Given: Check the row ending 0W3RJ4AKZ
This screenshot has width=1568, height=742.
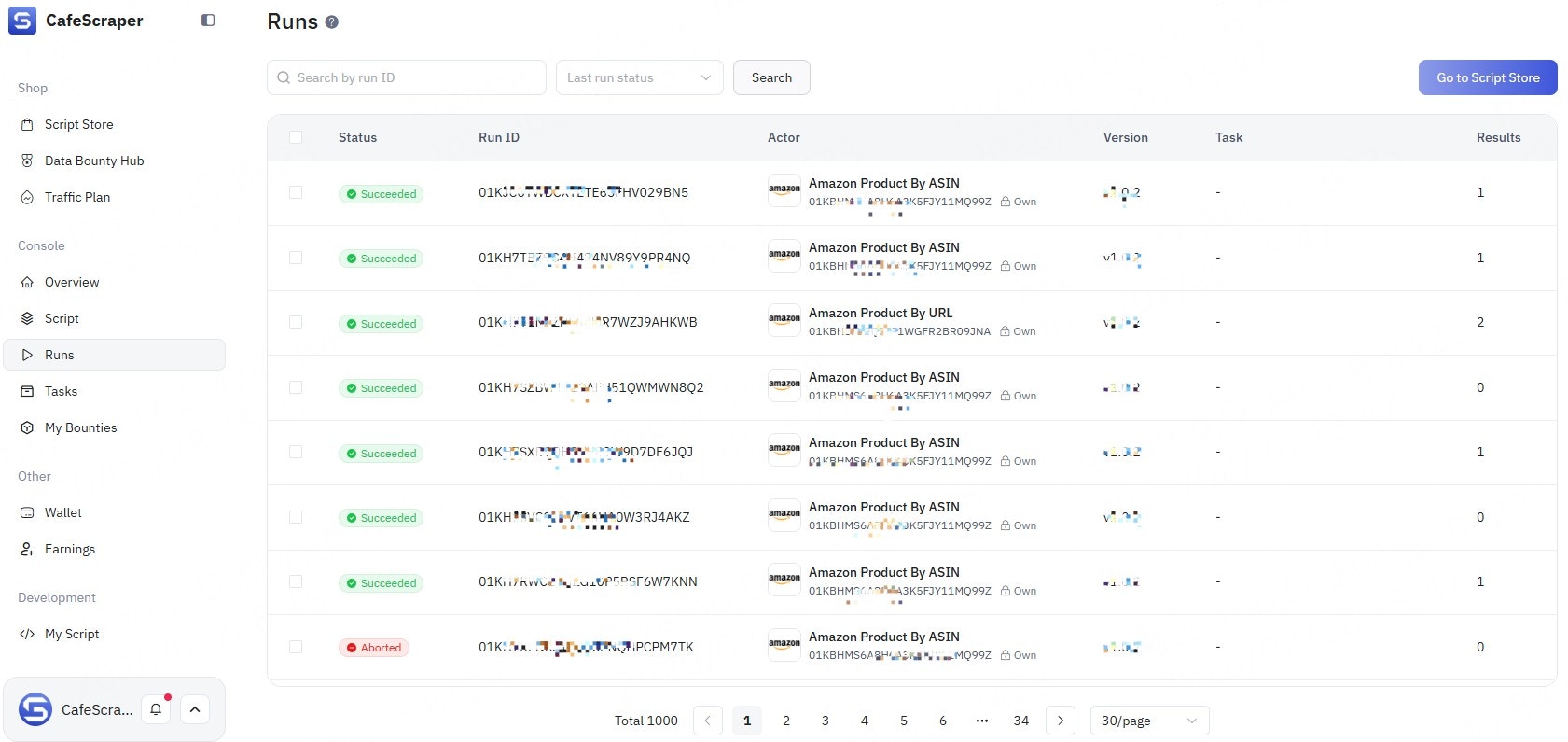Looking at the screenshot, I should [x=296, y=517].
